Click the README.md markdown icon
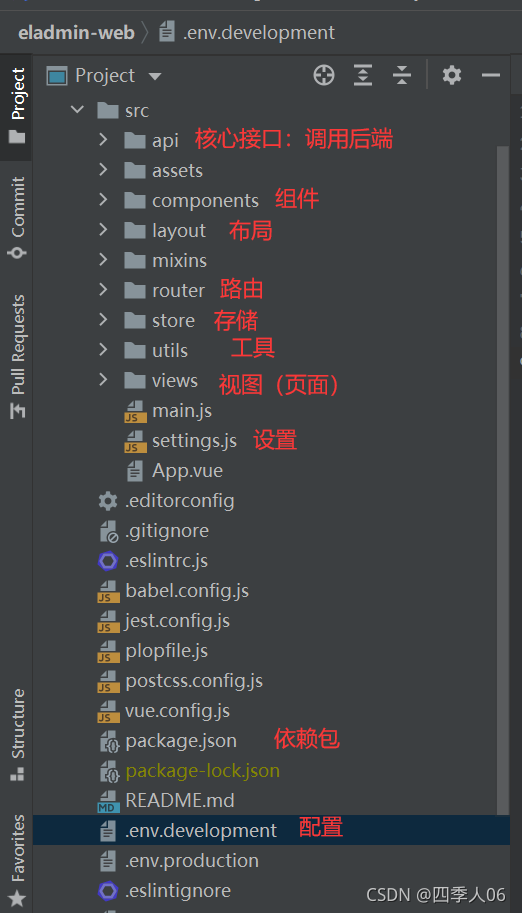This screenshot has width=522, height=913. 108,801
